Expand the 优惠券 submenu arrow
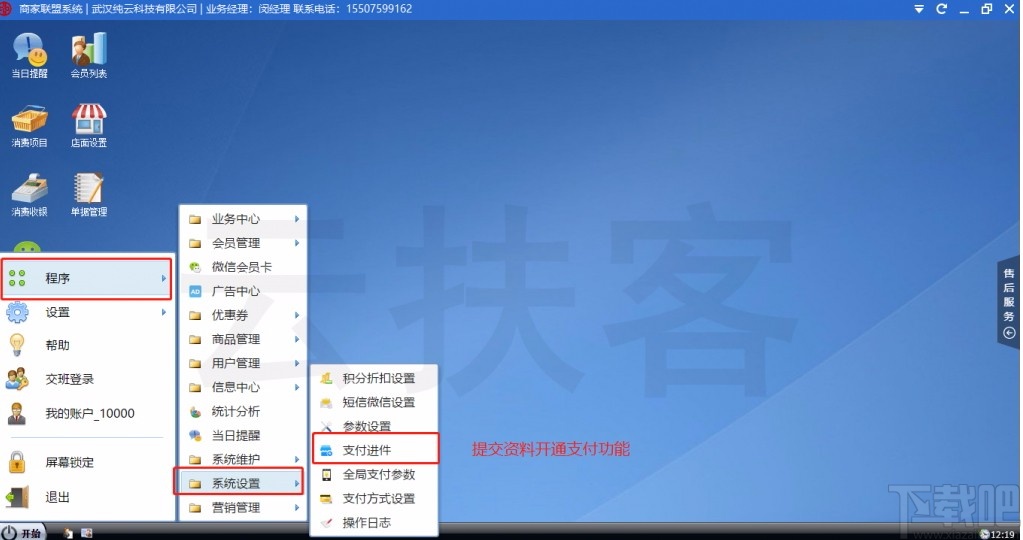The image size is (1023, 540). point(297,315)
